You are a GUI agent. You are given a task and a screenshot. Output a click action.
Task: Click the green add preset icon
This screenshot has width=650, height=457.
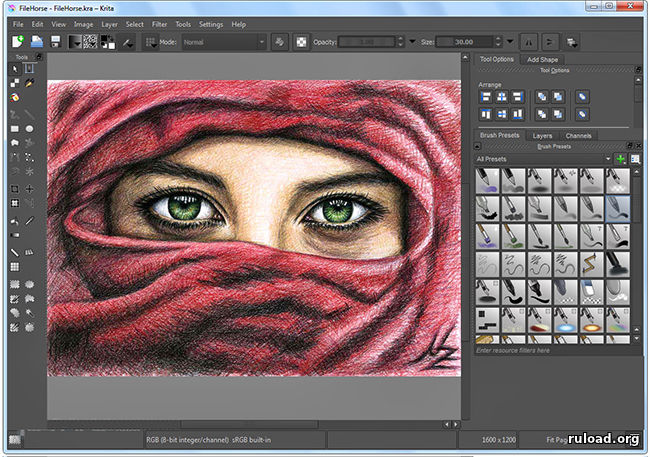click(621, 159)
